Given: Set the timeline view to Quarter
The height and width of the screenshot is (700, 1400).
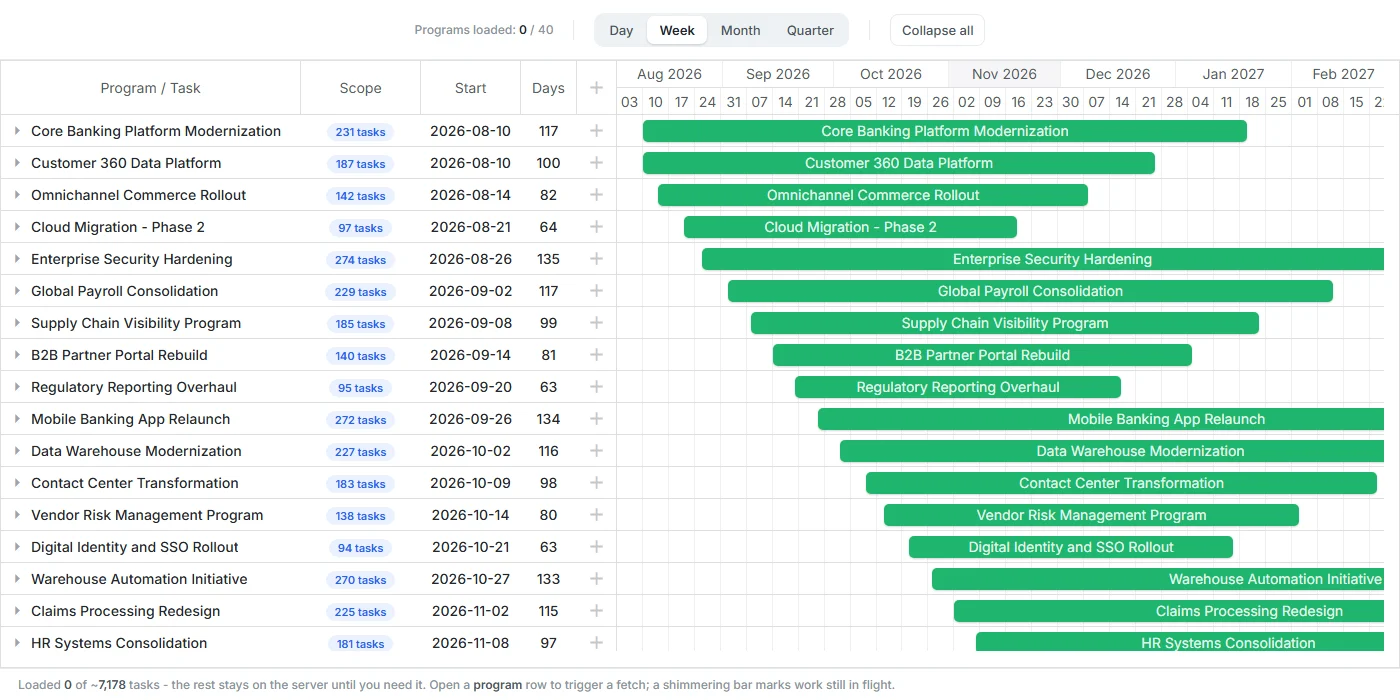Looking at the screenshot, I should 810,30.
